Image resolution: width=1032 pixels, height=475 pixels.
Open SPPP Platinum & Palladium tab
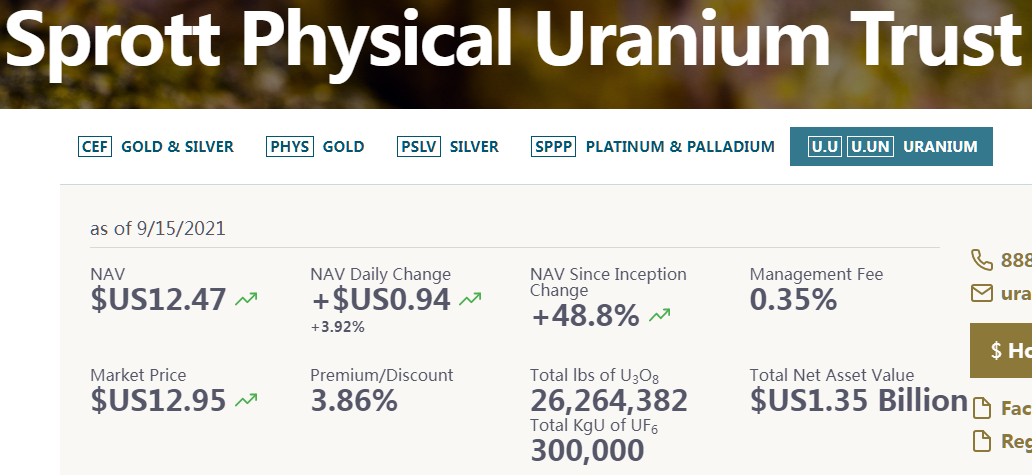click(x=652, y=146)
